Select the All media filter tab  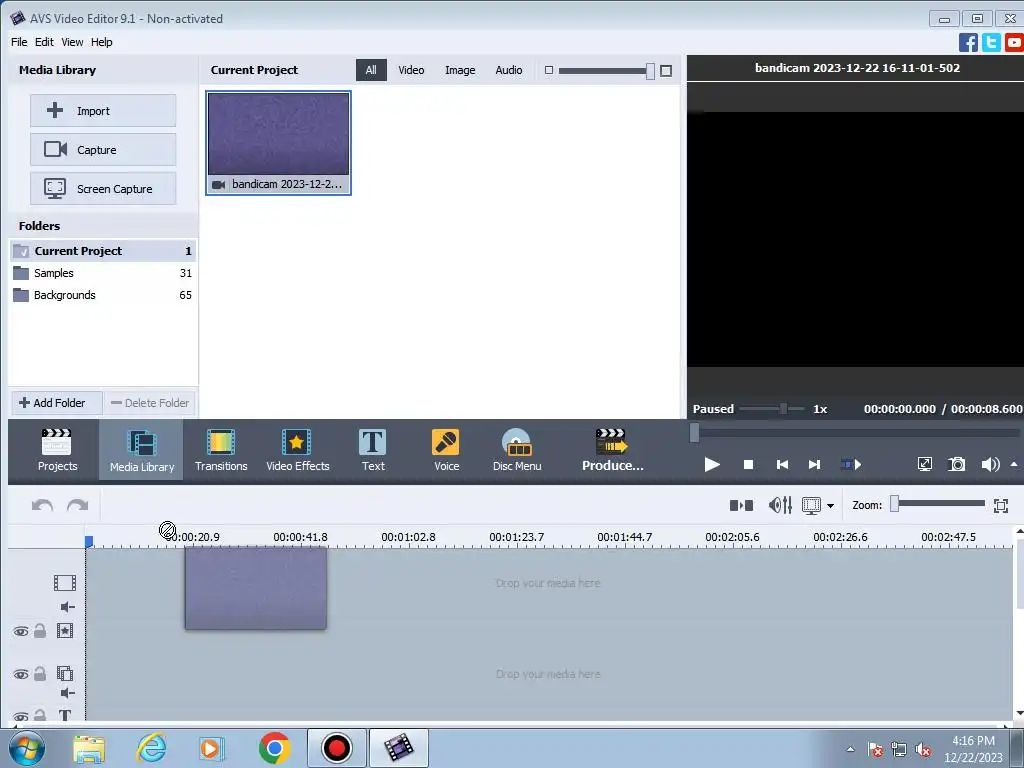point(371,70)
